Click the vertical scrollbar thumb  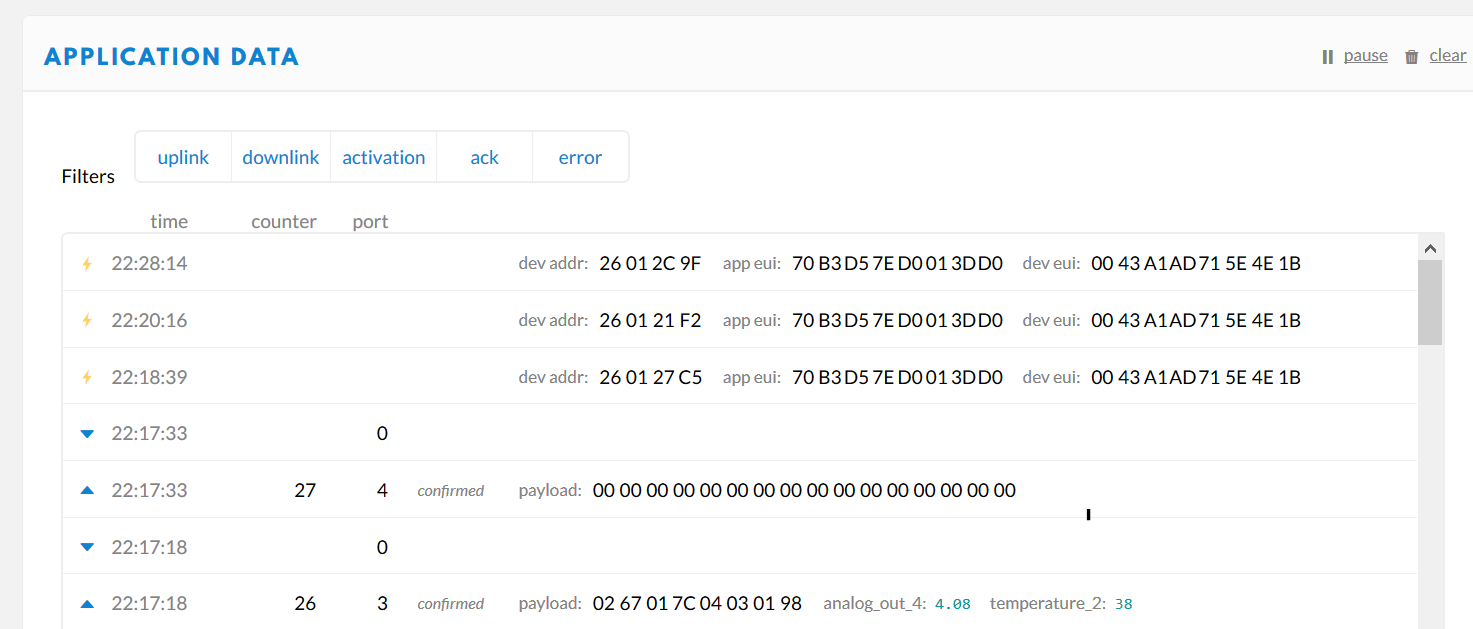1429,303
